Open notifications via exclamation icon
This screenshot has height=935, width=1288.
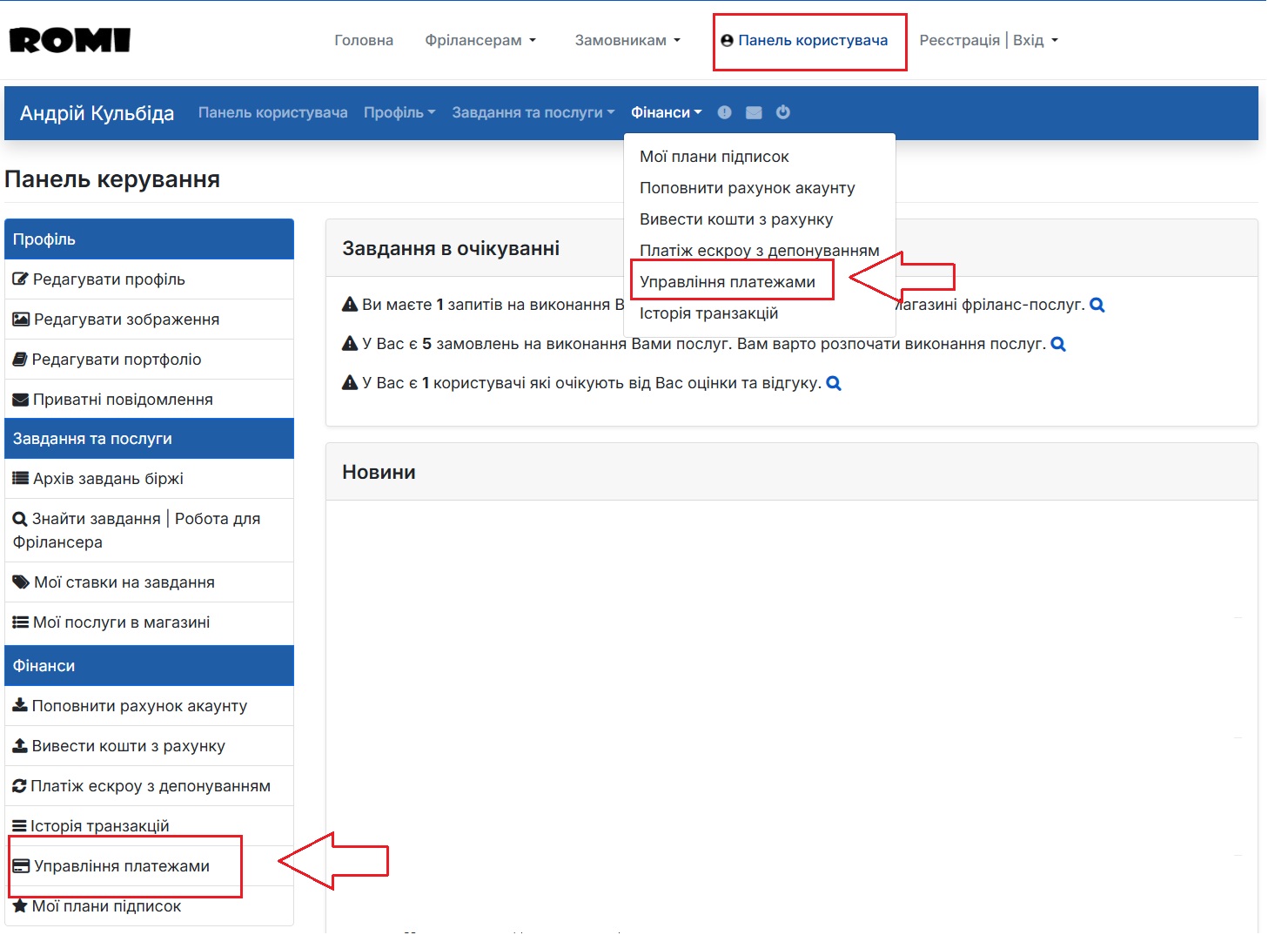pyautogui.click(x=724, y=111)
